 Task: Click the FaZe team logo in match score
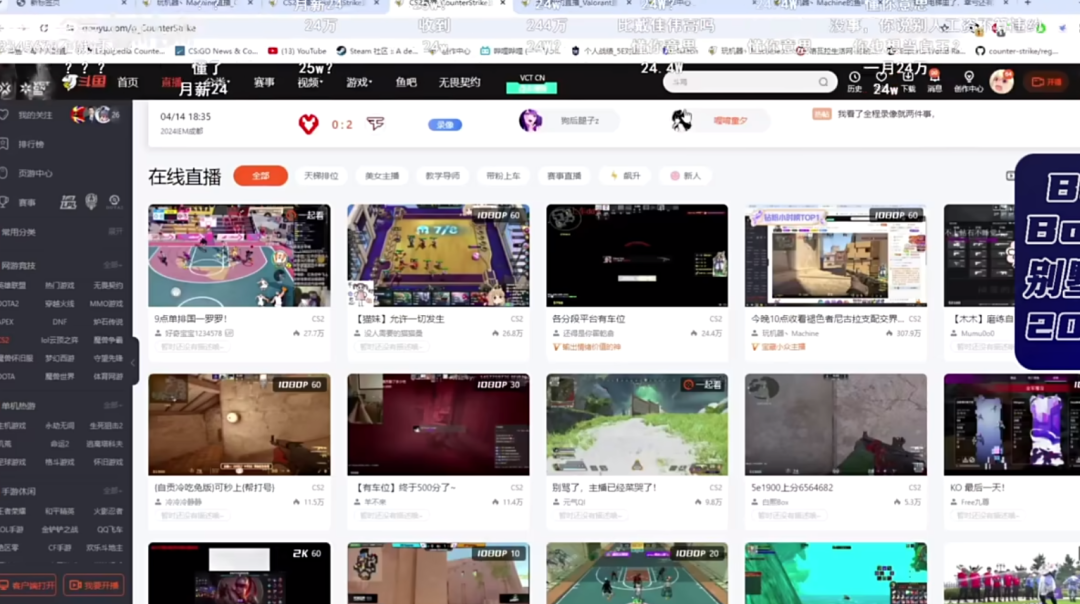coord(375,124)
